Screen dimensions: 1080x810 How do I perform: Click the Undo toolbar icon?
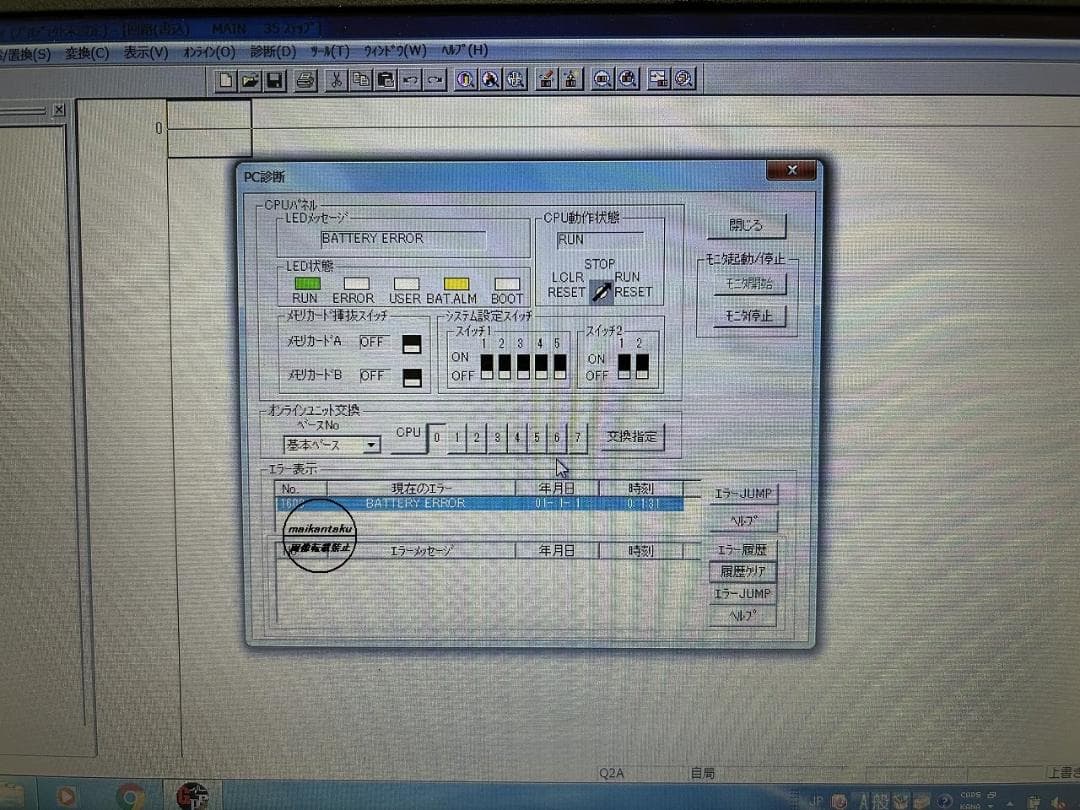410,80
